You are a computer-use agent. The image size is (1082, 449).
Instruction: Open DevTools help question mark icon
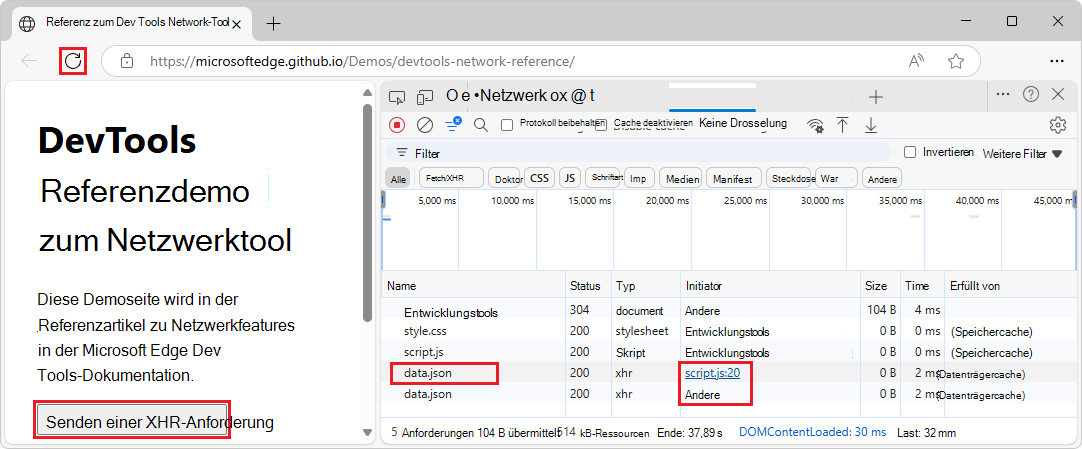(1031, 94)
